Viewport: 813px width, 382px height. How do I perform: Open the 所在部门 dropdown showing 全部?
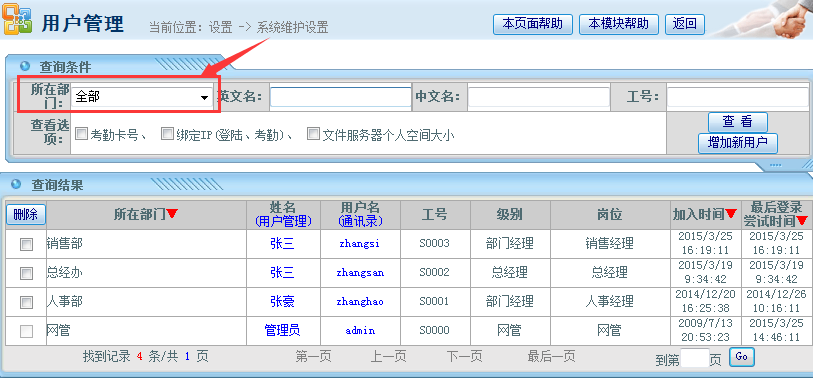coord(142,97)
